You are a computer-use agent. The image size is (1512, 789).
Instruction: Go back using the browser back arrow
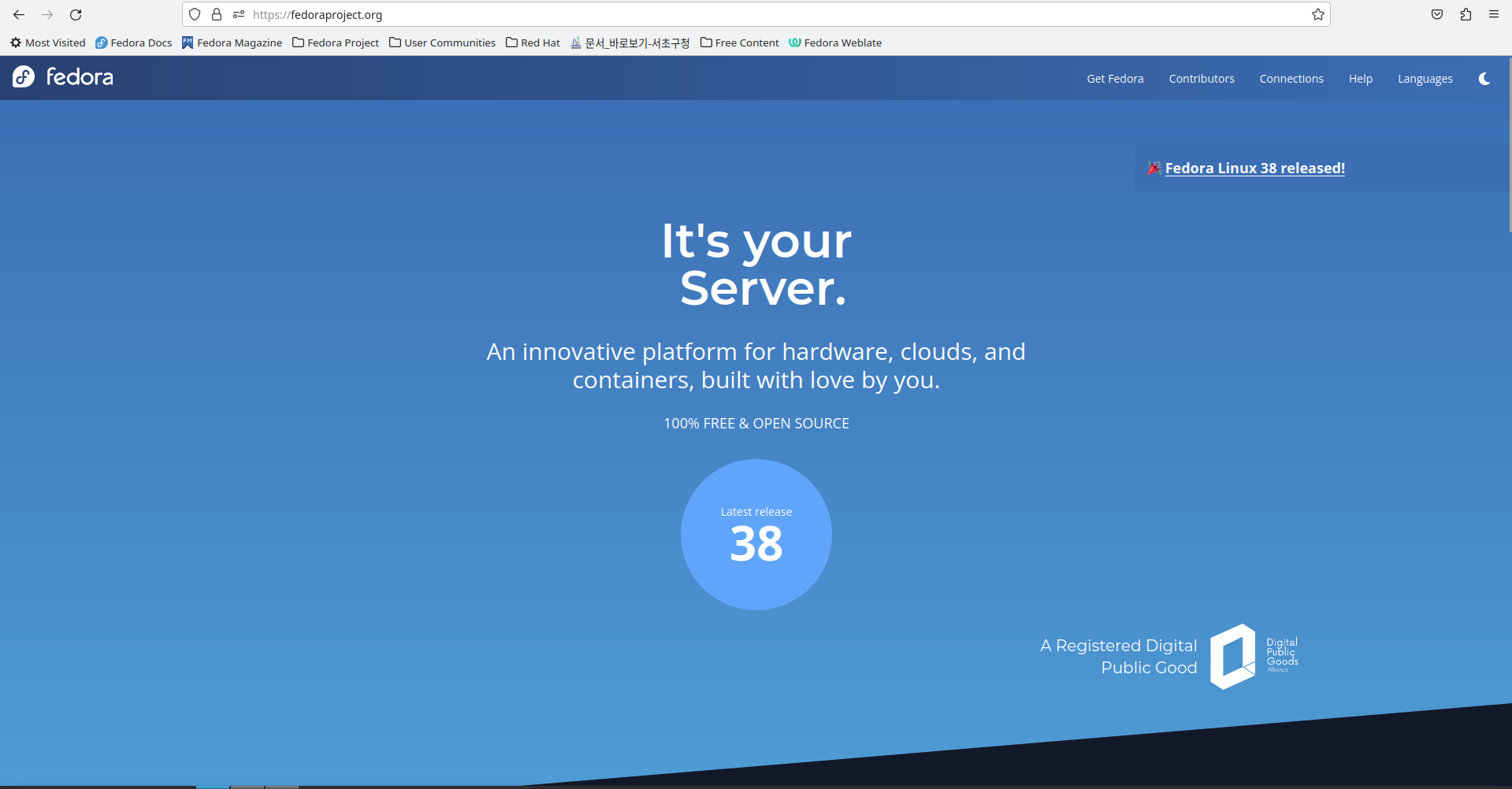coord(19,15)
